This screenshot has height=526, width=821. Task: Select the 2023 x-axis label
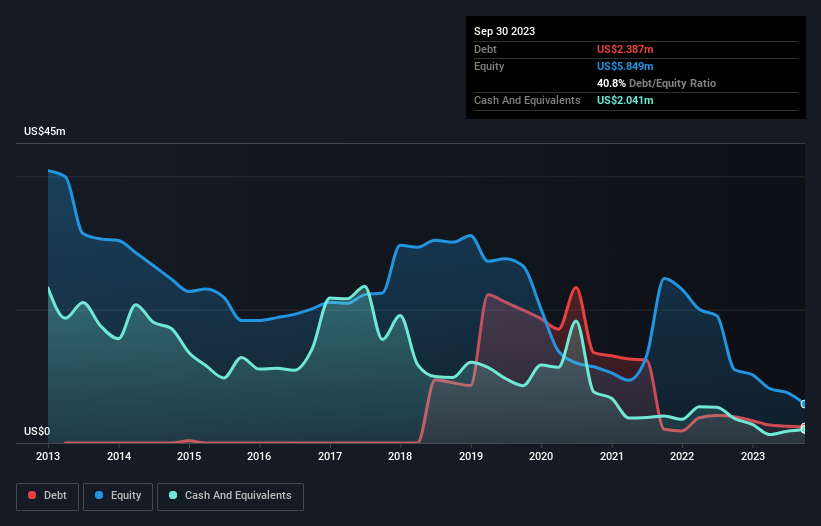pos(752,456)
